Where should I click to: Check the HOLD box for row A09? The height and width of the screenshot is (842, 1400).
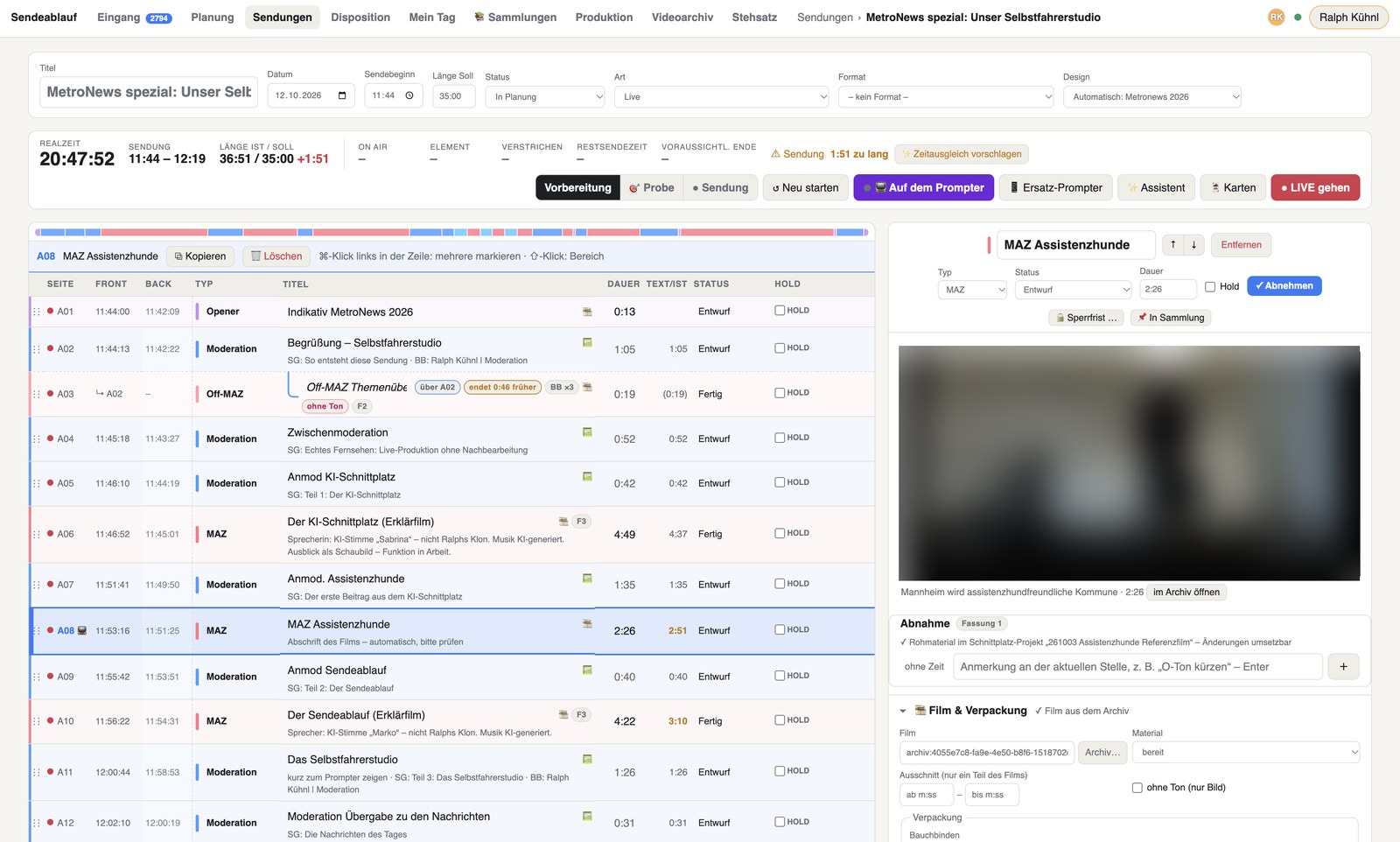pyautogui.click(x=780, y=675)
